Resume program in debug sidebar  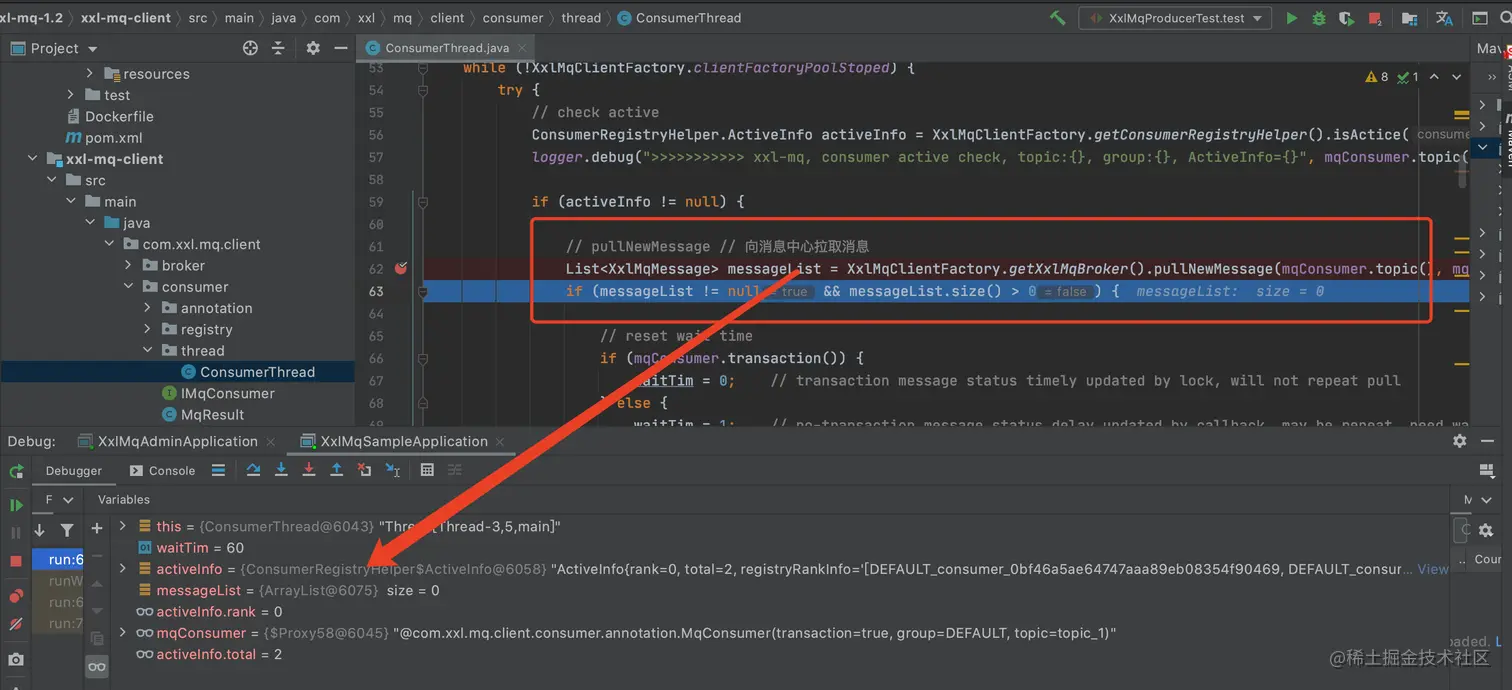pos(16,505)
